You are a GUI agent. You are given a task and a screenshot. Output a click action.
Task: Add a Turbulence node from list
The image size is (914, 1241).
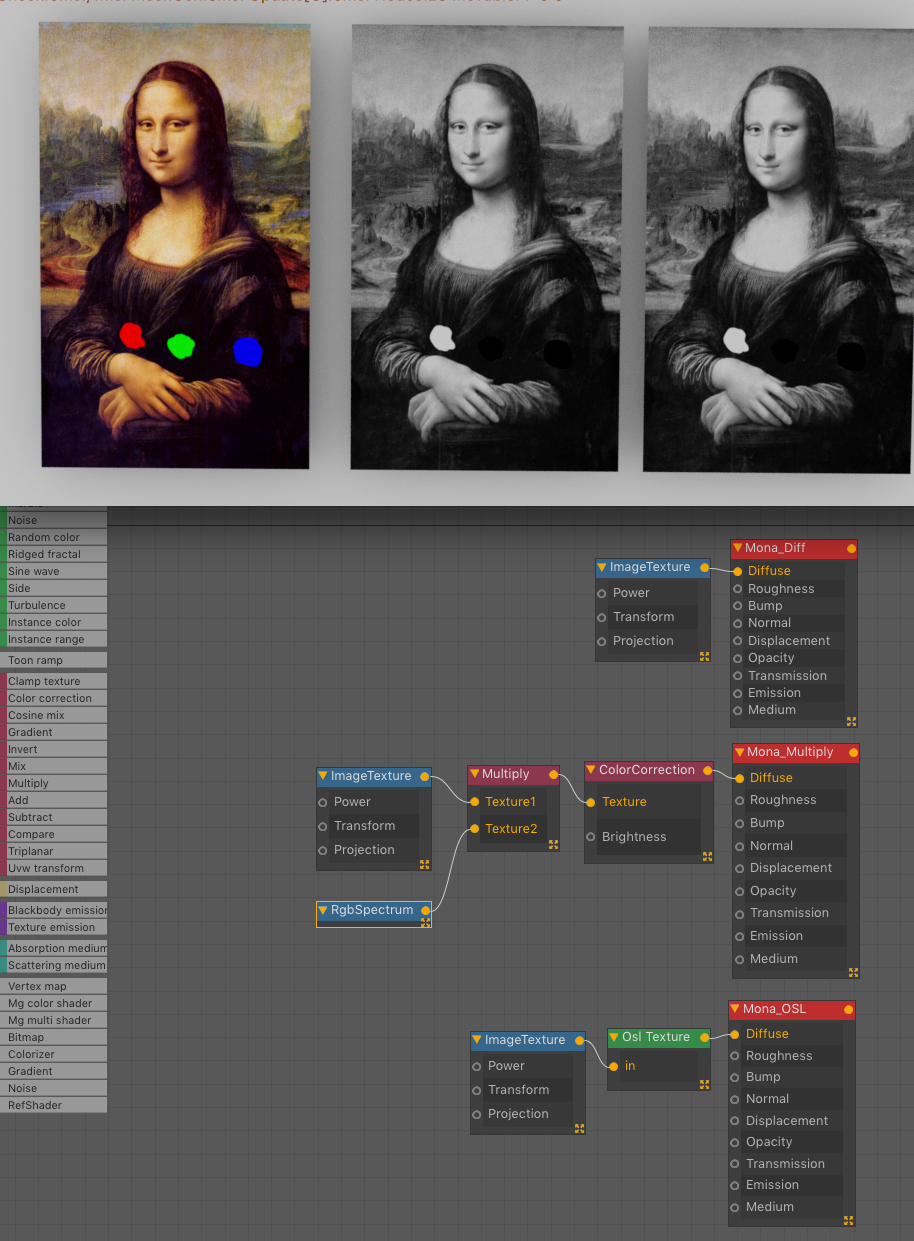coord(54,605)
